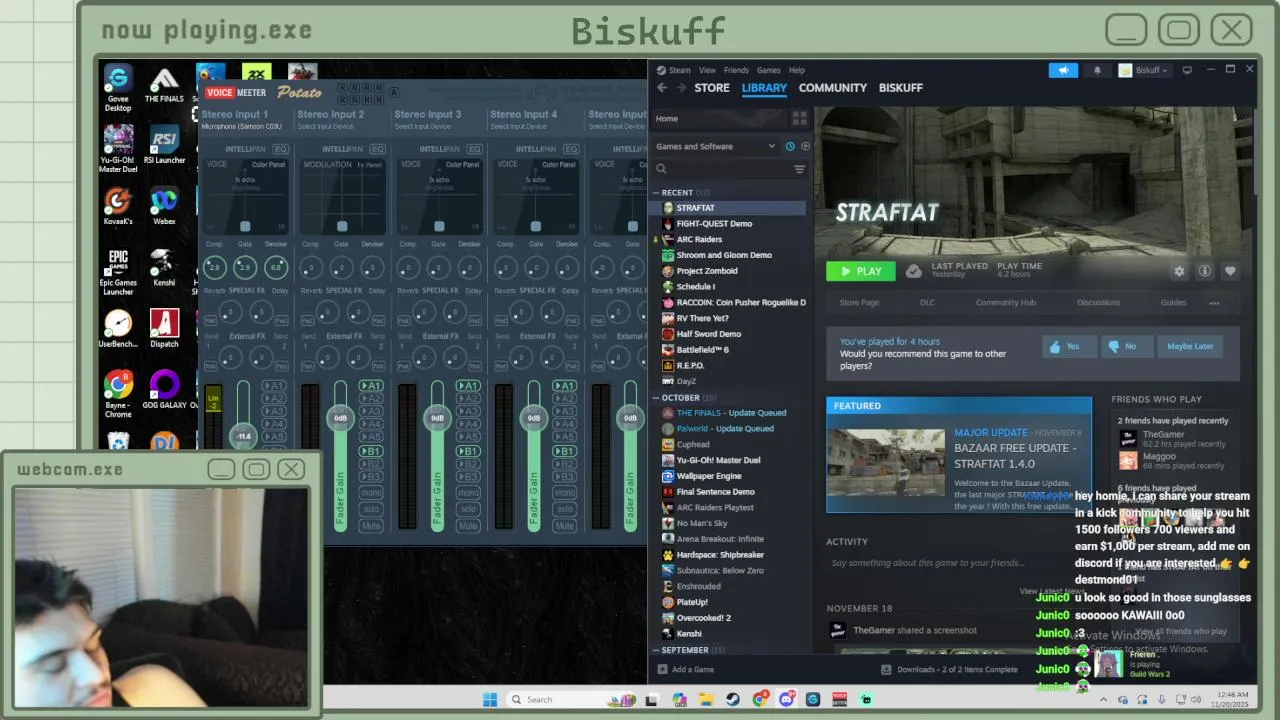Open Steam notifications bell
Image resolution: width=1280 pixels, height=720 pixels.
[x=1097, y=70]
